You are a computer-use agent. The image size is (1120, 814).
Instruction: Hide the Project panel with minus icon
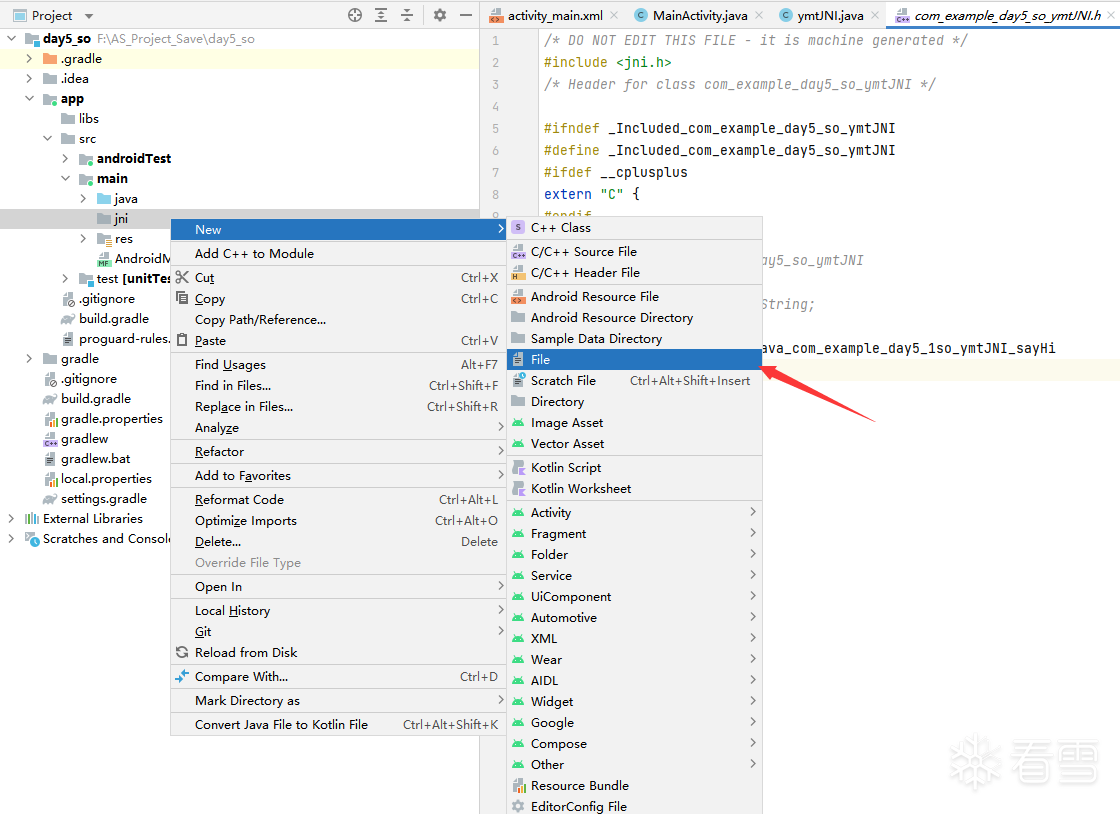click(x=466, y=15)
